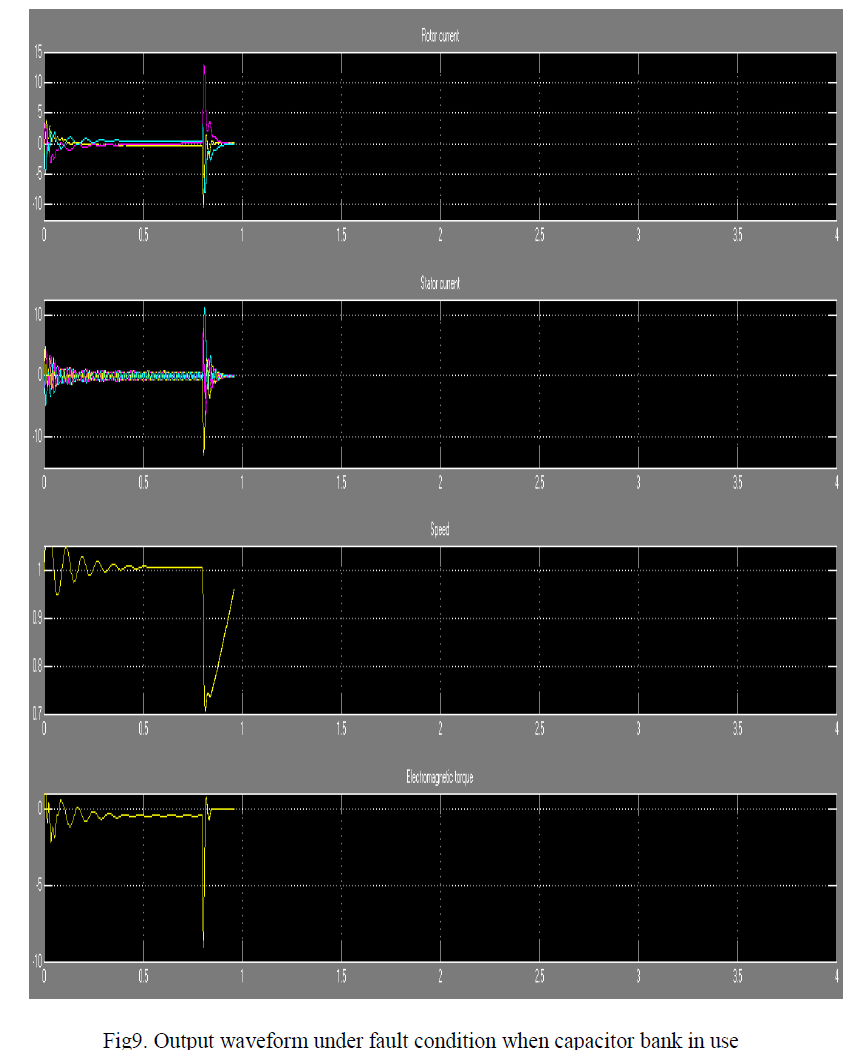Click the y-axis label -10 on Stator current
Screen dimensions: 854x1050
(34, 436)
